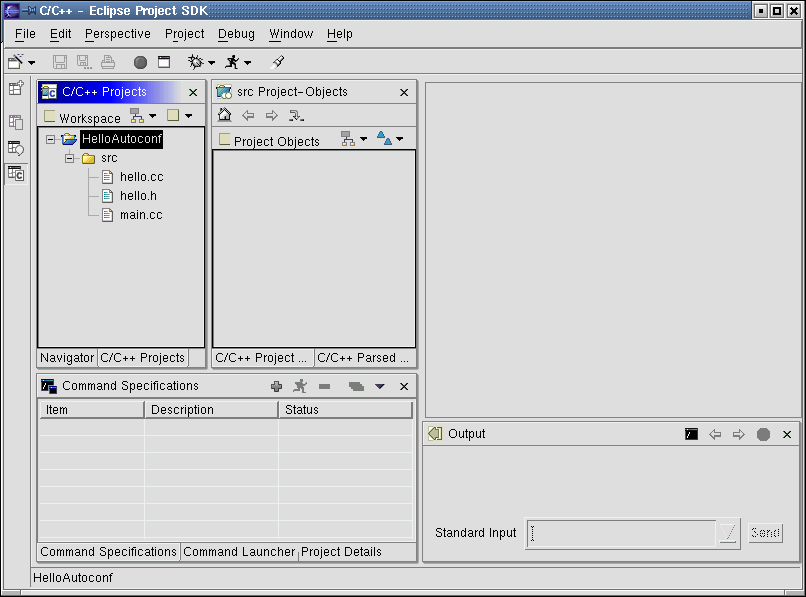The height and width of the screenshot is (597, 806).
Task: Open the Command Specifications view menu arrow
Action: [x=380, y=386]
